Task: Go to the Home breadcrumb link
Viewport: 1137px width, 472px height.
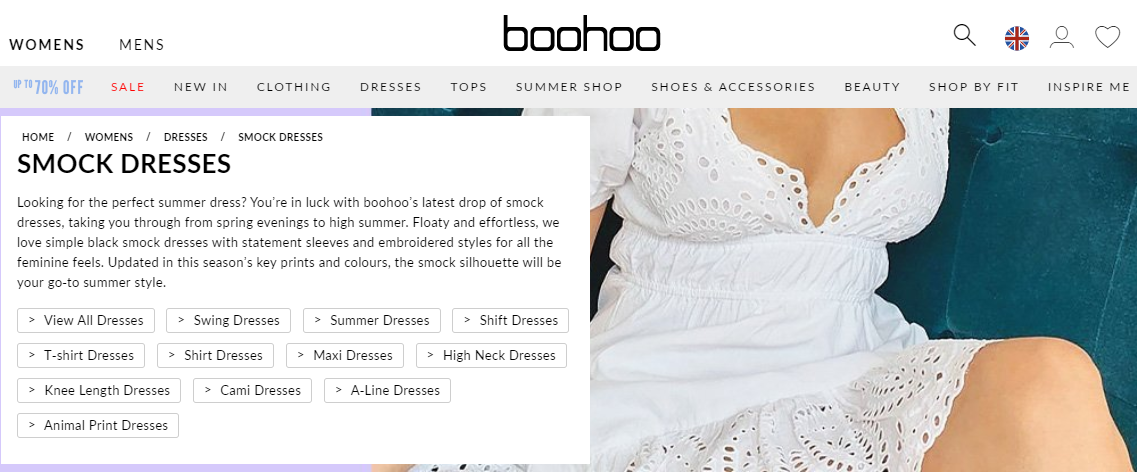Action: 38,137
